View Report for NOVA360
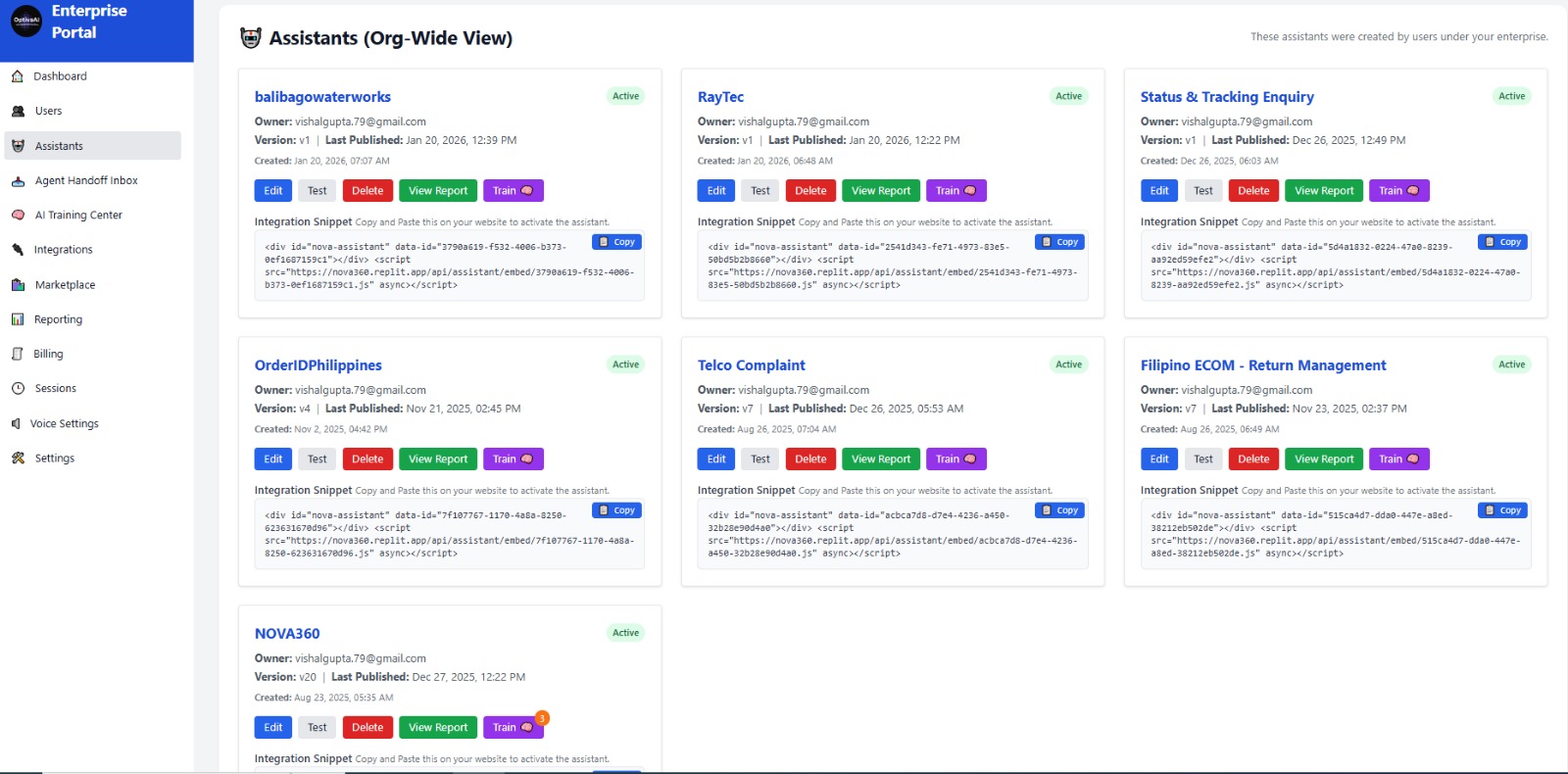The height and width of the screenshot is (774, 1568). (x=438, y=728)
